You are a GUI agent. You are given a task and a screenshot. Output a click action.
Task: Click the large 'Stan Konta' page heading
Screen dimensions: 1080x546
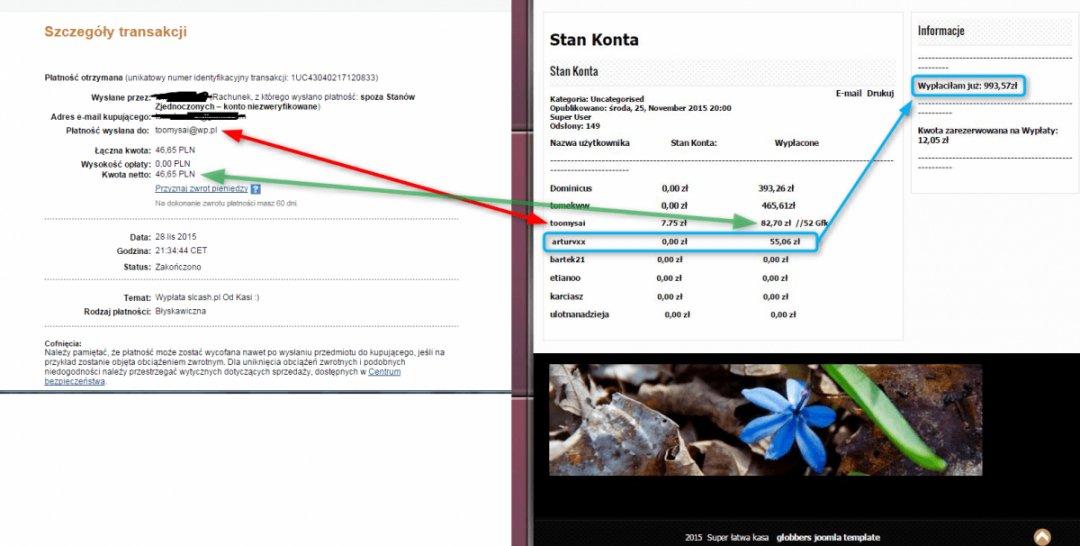pyautogui.click(x=594, y=40)
